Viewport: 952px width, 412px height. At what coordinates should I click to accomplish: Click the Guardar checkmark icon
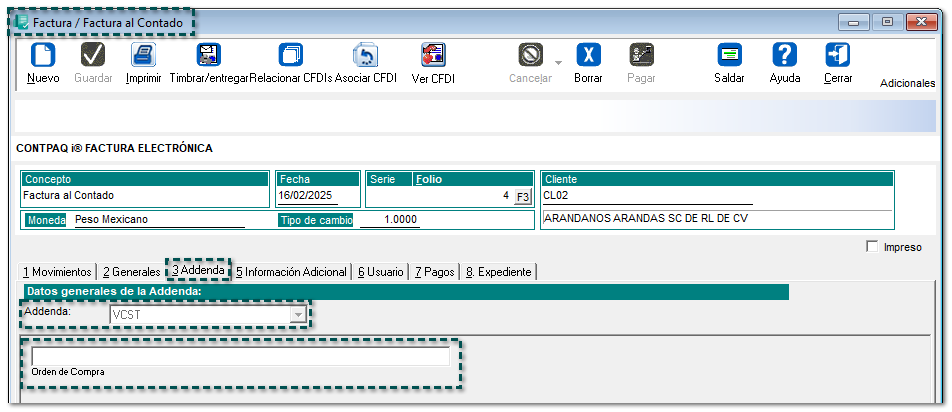pyautogui.click(x=93, y=55)
